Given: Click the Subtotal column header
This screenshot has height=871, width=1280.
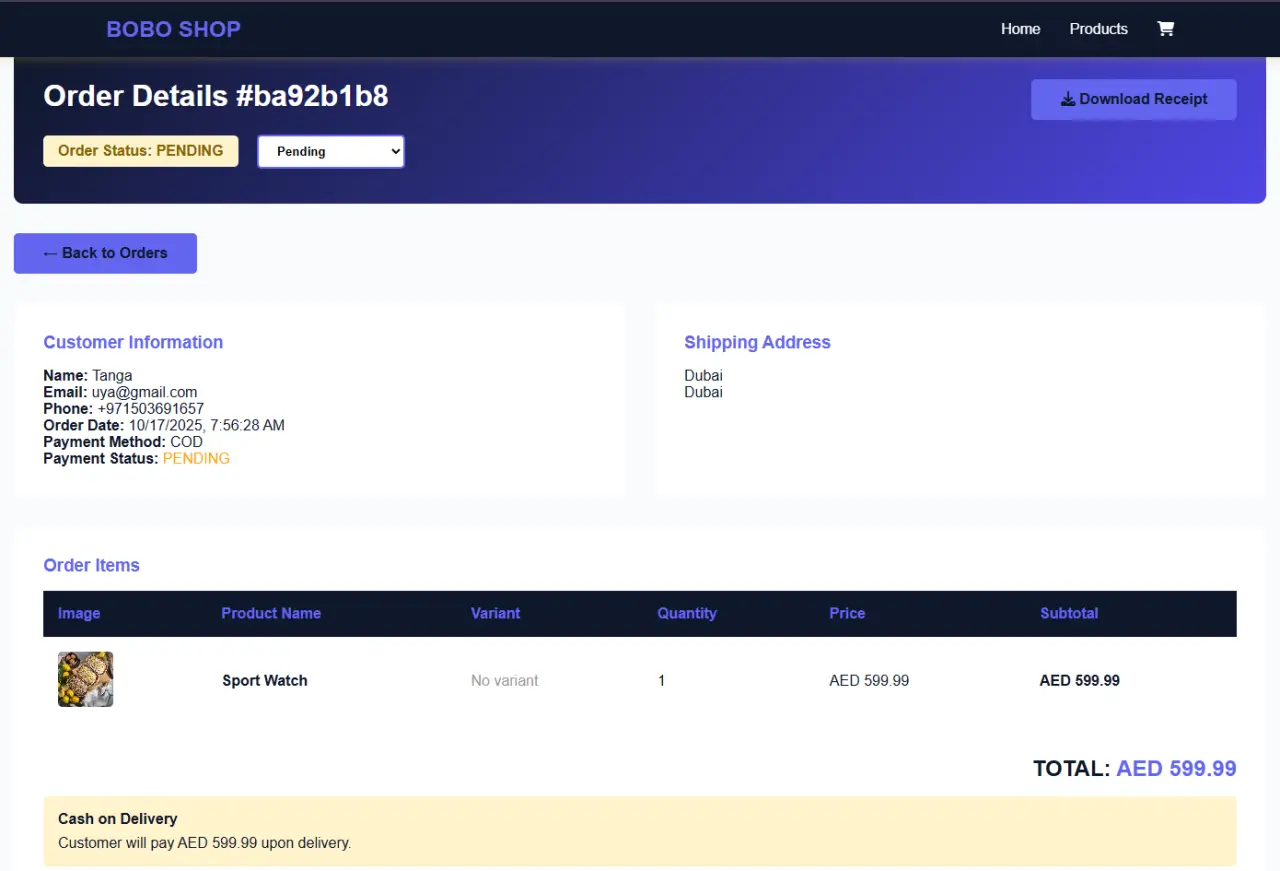Looking at the screenshot, I should 1069,613.
